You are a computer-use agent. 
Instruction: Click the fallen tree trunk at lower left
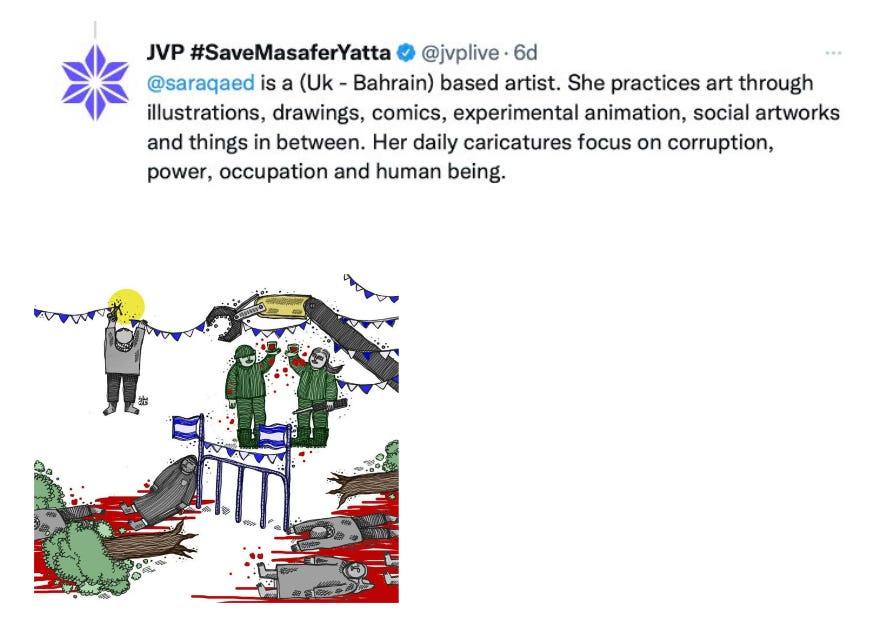click(149, 543)
